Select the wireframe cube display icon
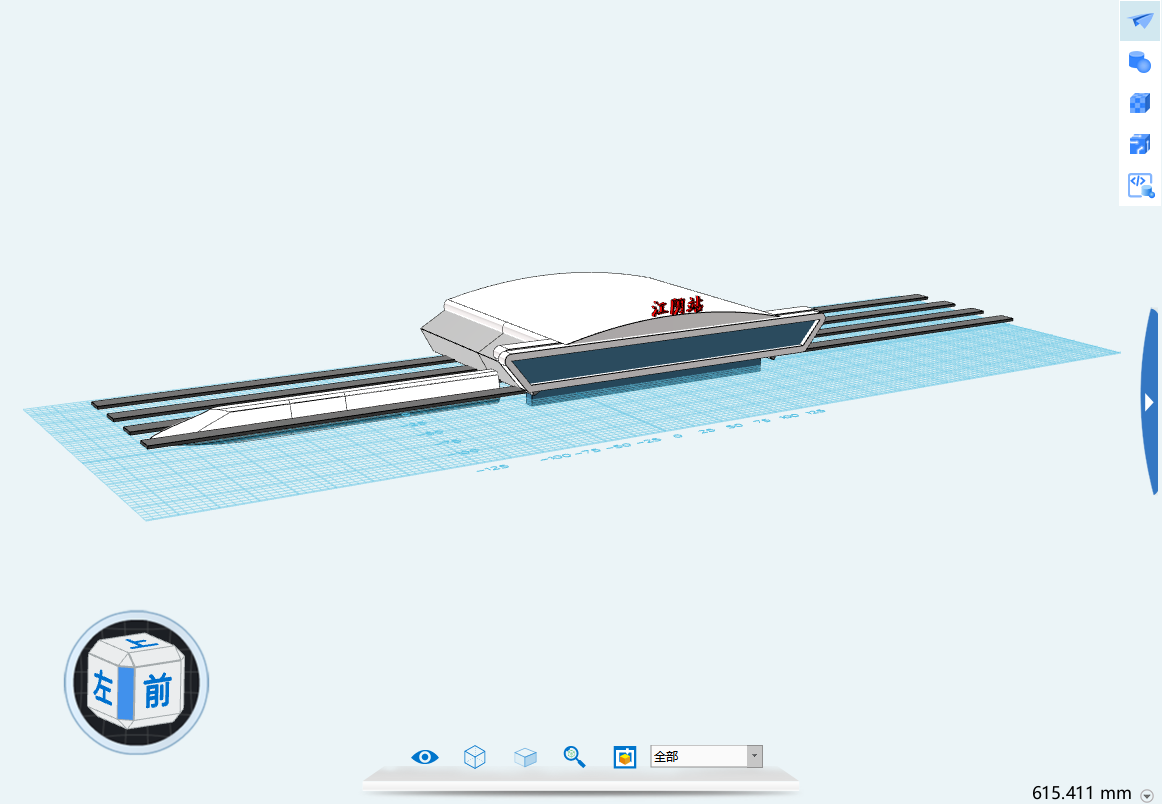The image size is (1162, 804). [474, 757]
